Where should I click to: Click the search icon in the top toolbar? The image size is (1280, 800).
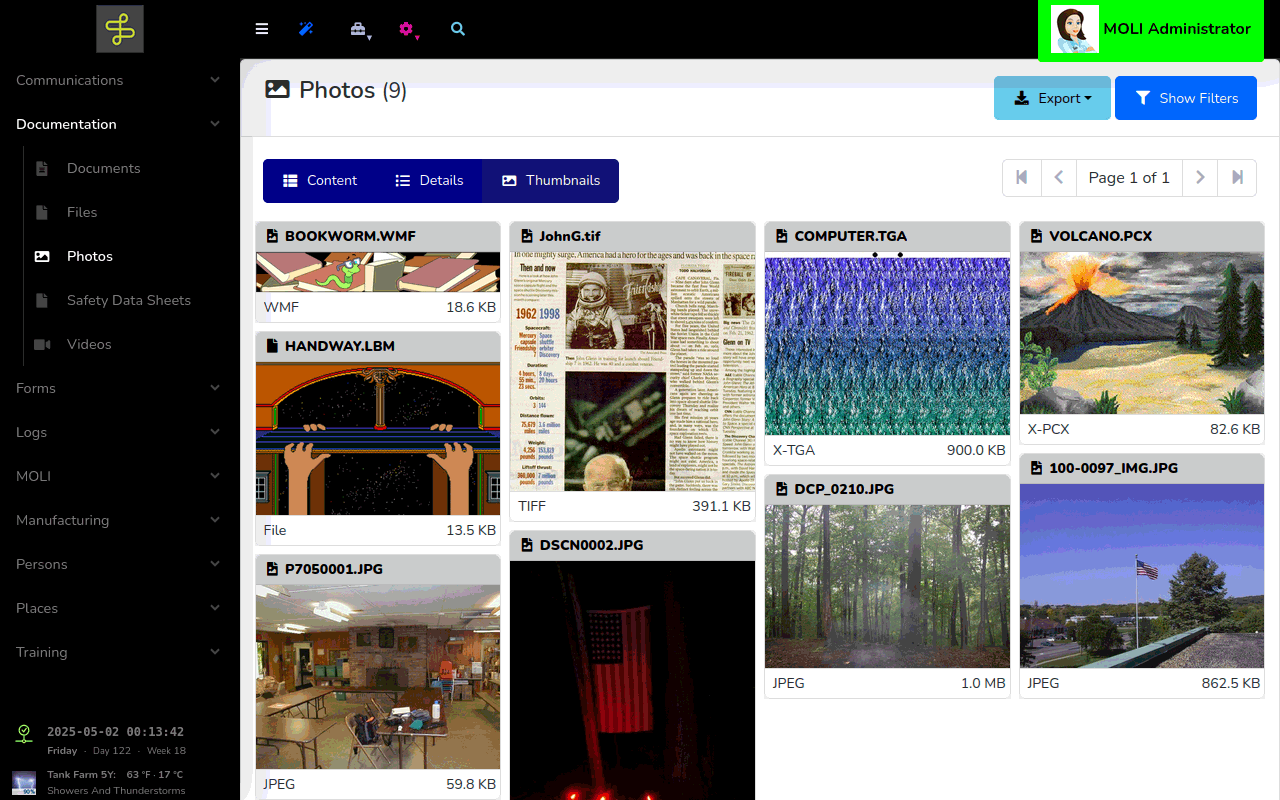click(x=457, y=29)
